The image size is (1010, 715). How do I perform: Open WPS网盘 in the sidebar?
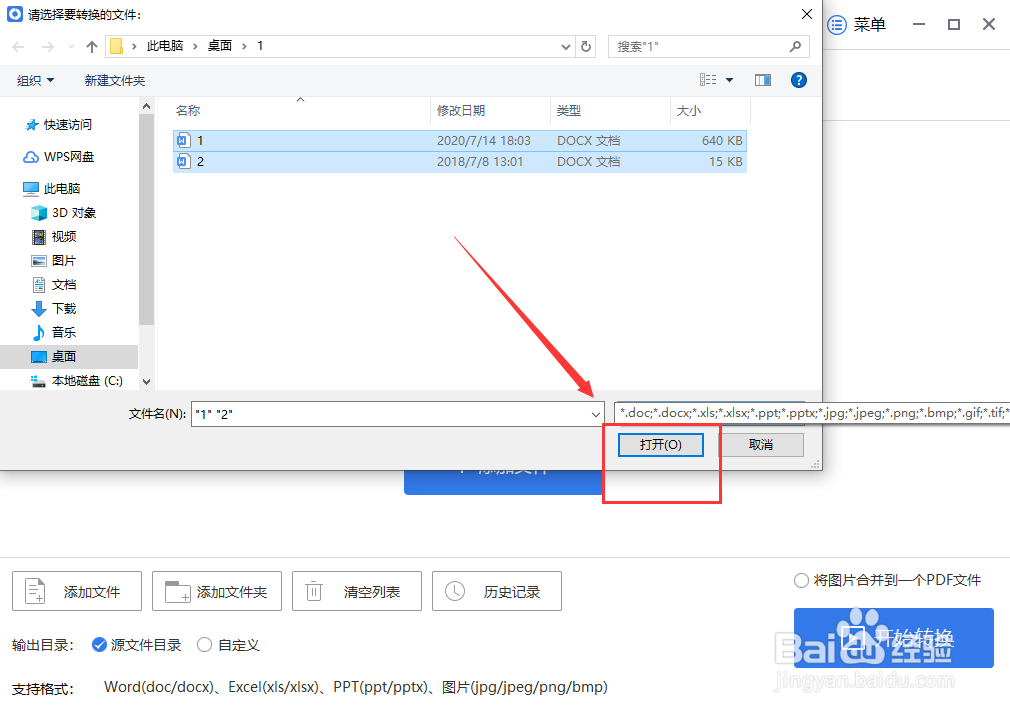[59, 157]
